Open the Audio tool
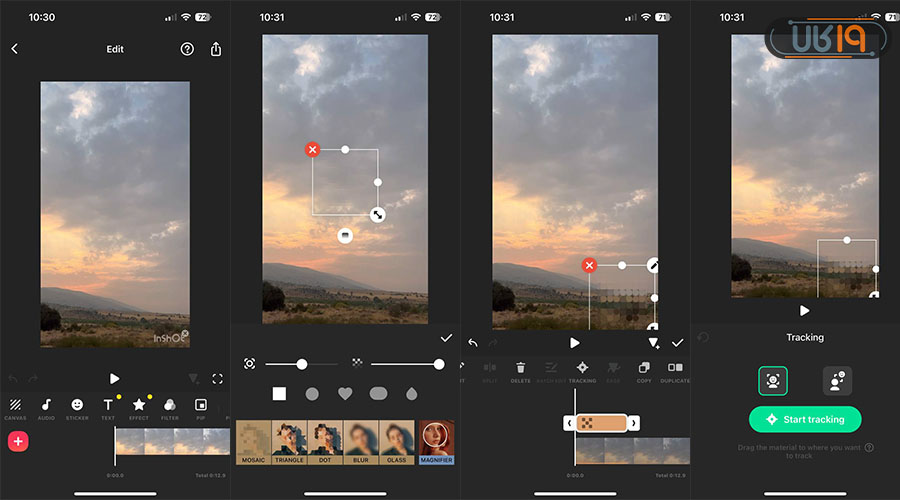Screen dimensions: 900x500 tap(46, 406)
